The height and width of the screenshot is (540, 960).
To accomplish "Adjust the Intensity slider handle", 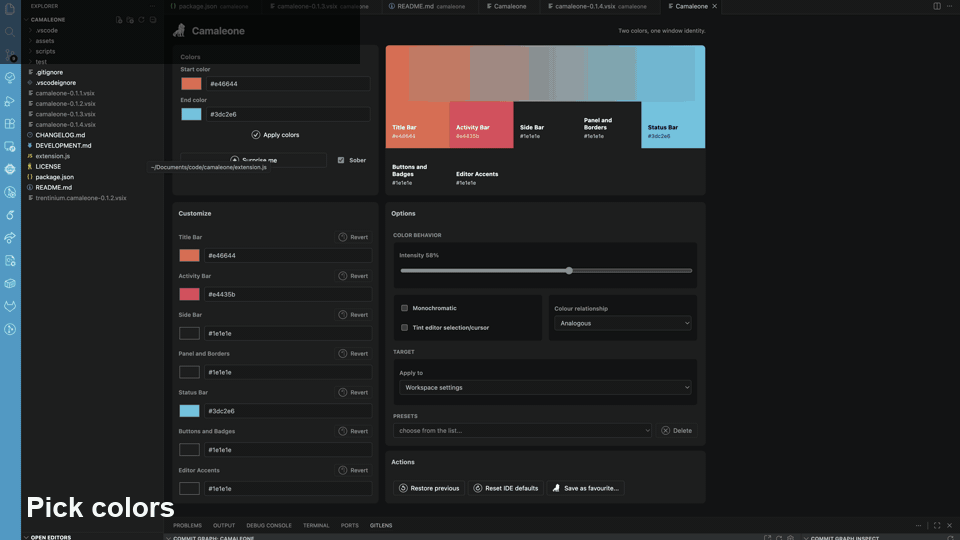I will (x=569, y=271).
